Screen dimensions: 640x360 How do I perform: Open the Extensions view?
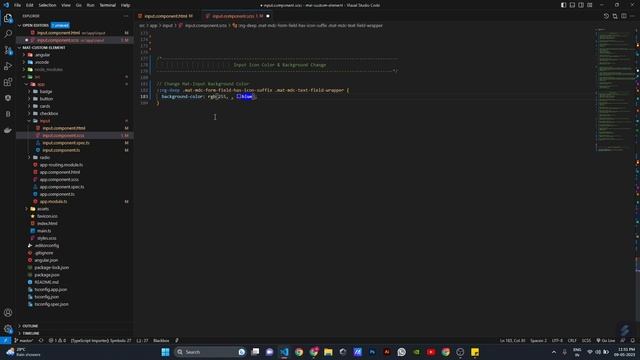tap(8, 82)
